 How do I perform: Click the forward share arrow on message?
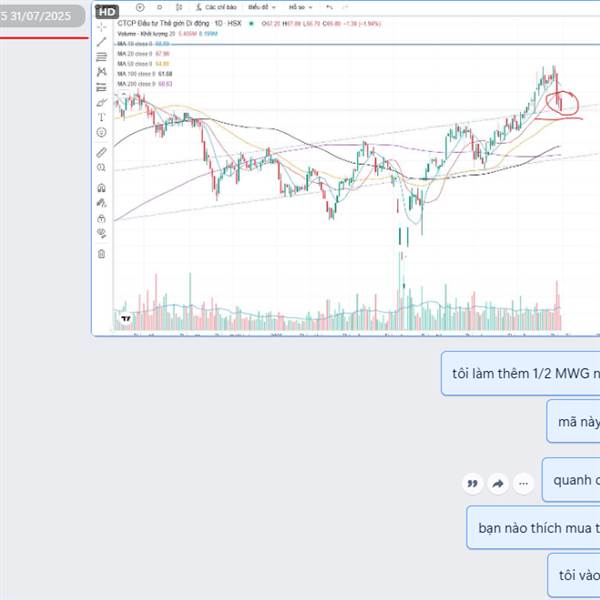[x=498, y=484]
